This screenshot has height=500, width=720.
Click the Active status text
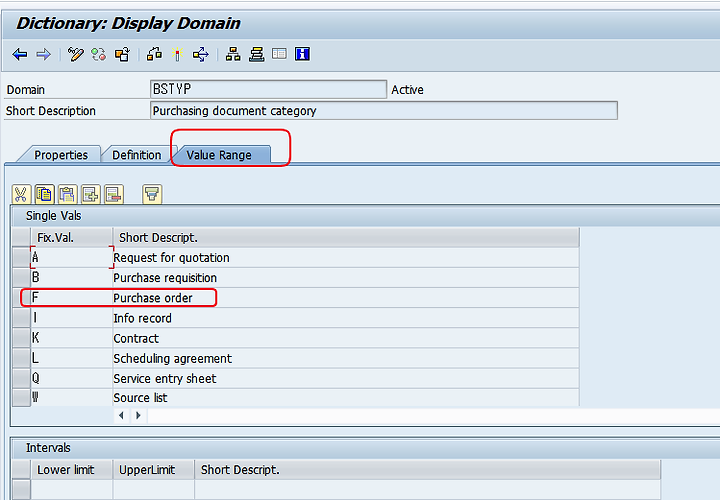407,90
